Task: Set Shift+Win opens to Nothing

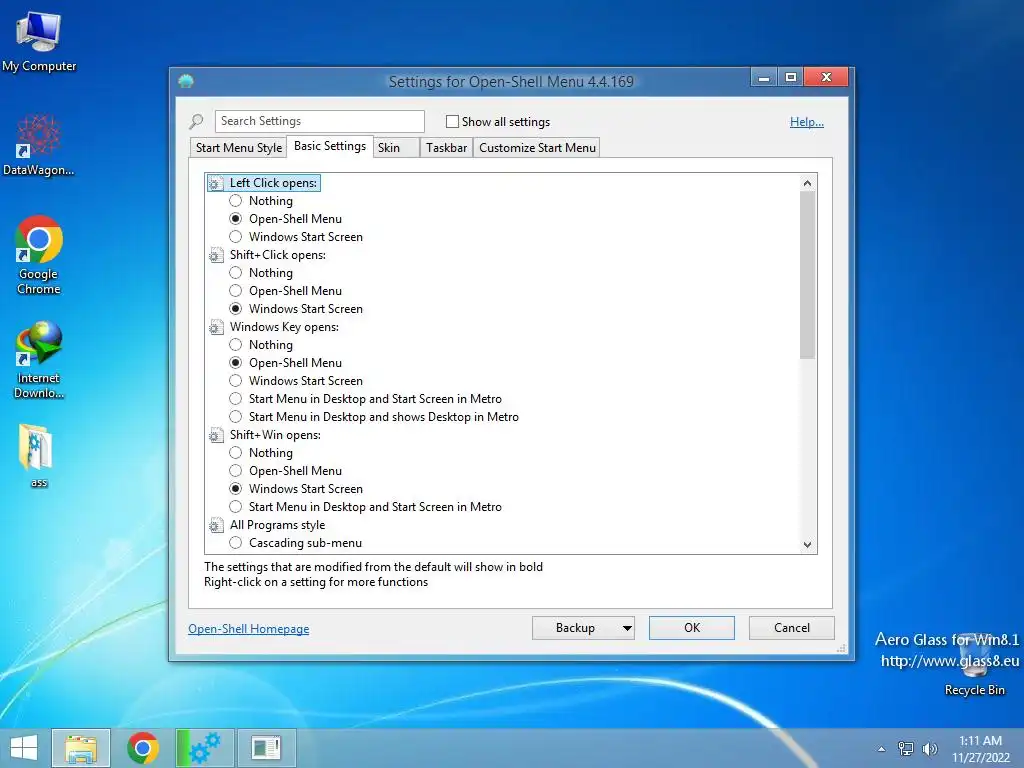Action: tap(236, 453)
